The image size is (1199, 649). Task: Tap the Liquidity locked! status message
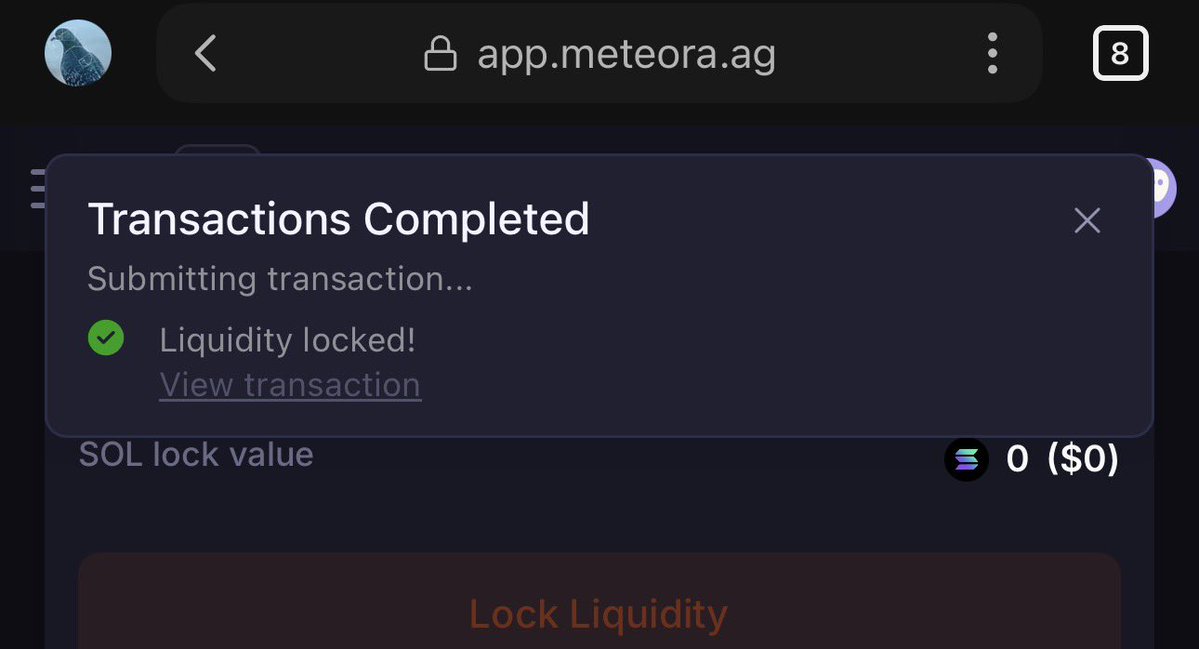click(287, 340)
